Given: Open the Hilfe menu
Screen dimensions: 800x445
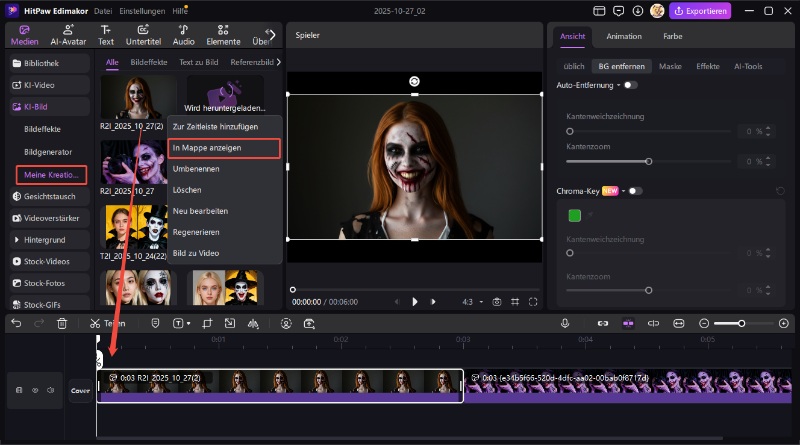Looking at the screenshot, I should point(180,11).
